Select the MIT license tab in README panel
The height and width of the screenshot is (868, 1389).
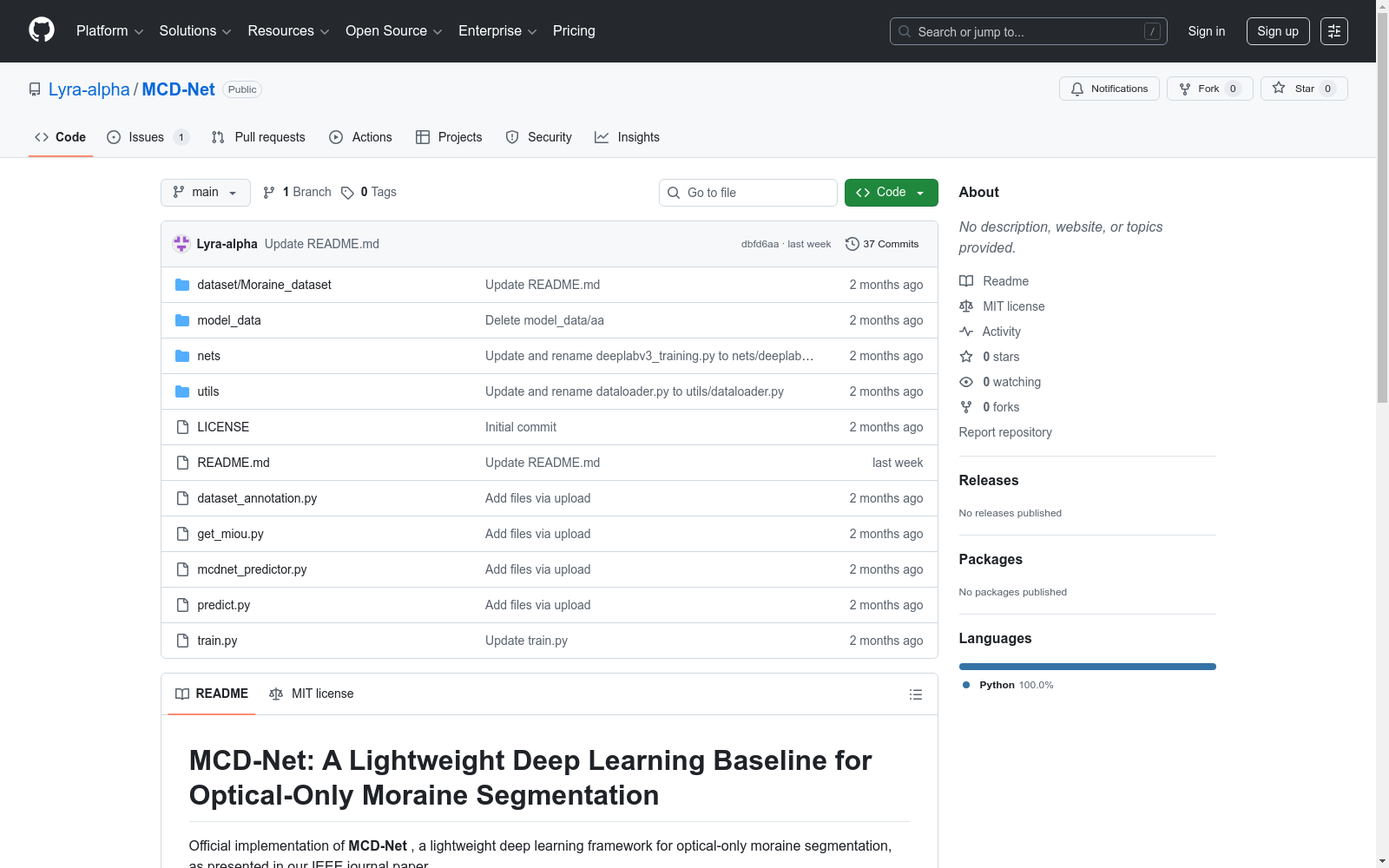click(x=312, y=694)
